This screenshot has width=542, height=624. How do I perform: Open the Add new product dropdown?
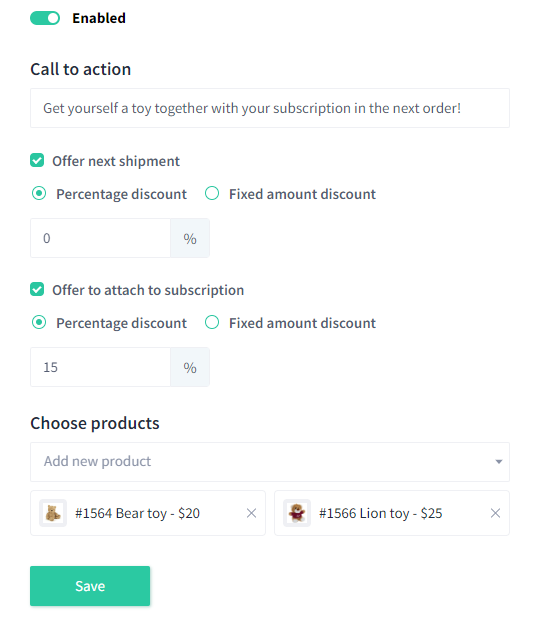click(270, 462)
